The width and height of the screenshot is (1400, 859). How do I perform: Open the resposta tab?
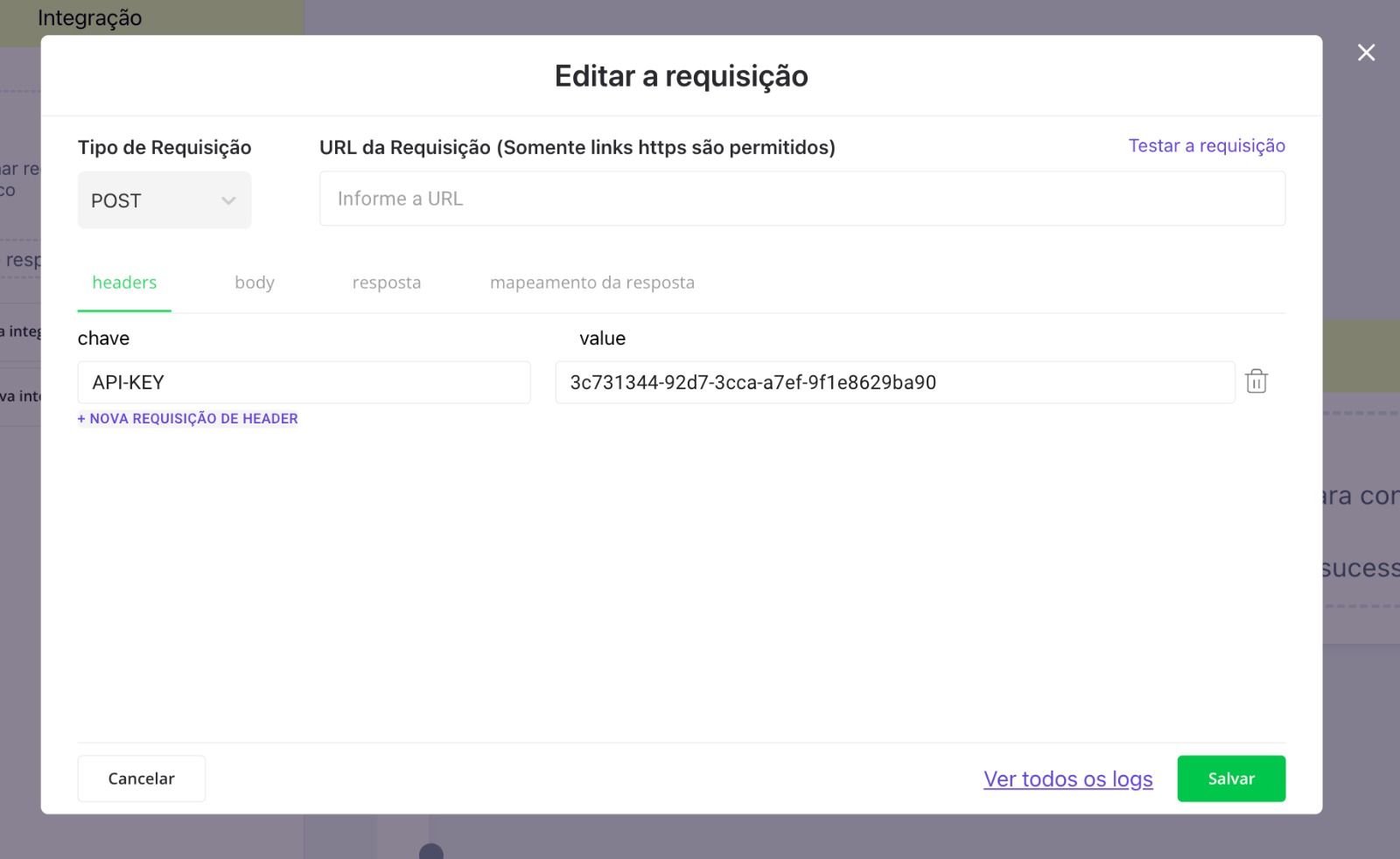386,282
